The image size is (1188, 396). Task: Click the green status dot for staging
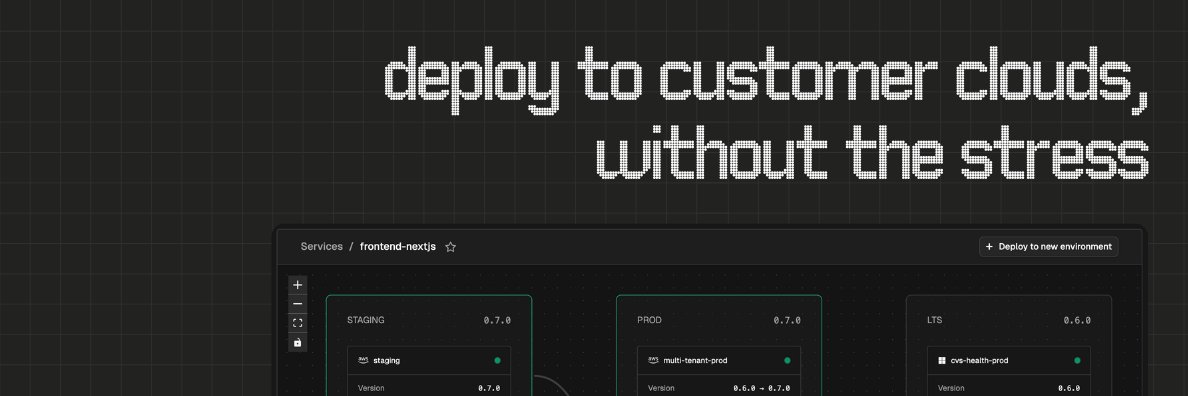497,360
